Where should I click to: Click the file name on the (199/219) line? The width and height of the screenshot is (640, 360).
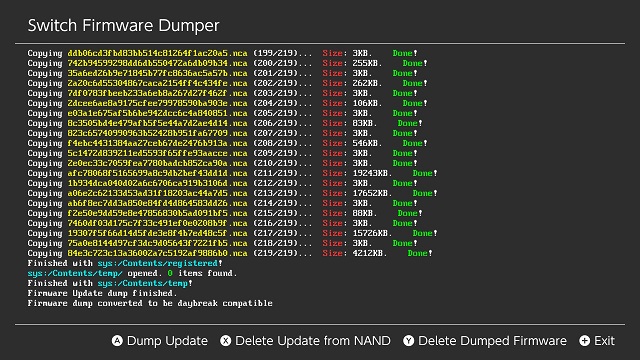point(158,53)
